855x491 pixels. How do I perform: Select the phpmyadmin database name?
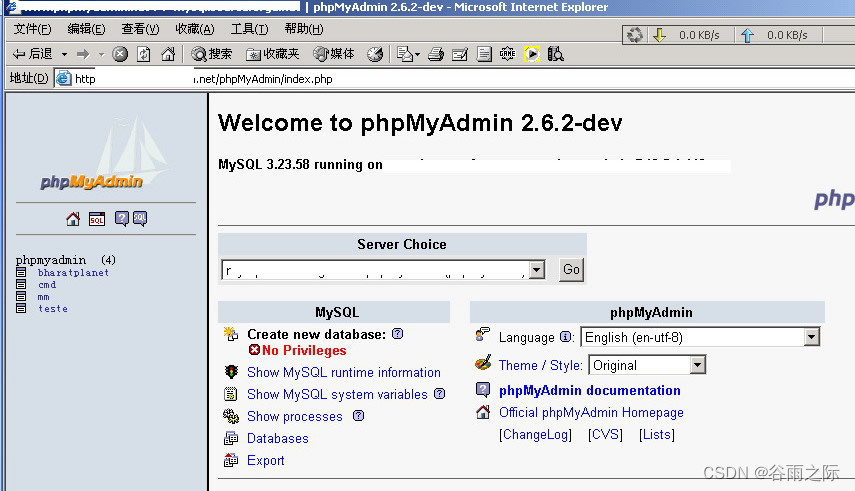tap(51, 260)
